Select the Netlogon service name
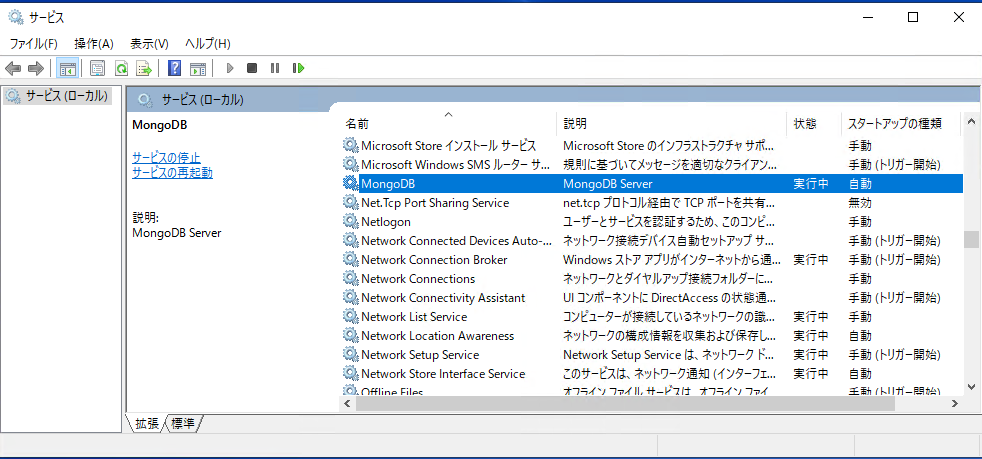 (386, 222)
